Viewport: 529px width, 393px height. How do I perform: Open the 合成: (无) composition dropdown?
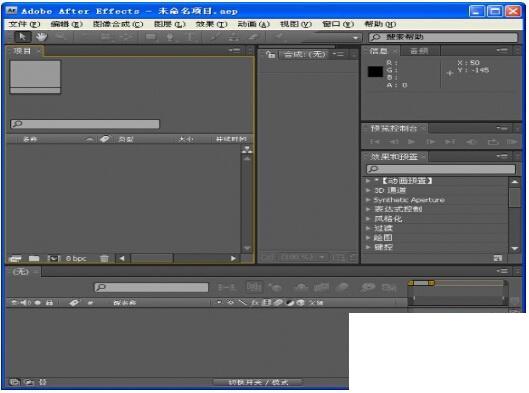tap(305, 54)
